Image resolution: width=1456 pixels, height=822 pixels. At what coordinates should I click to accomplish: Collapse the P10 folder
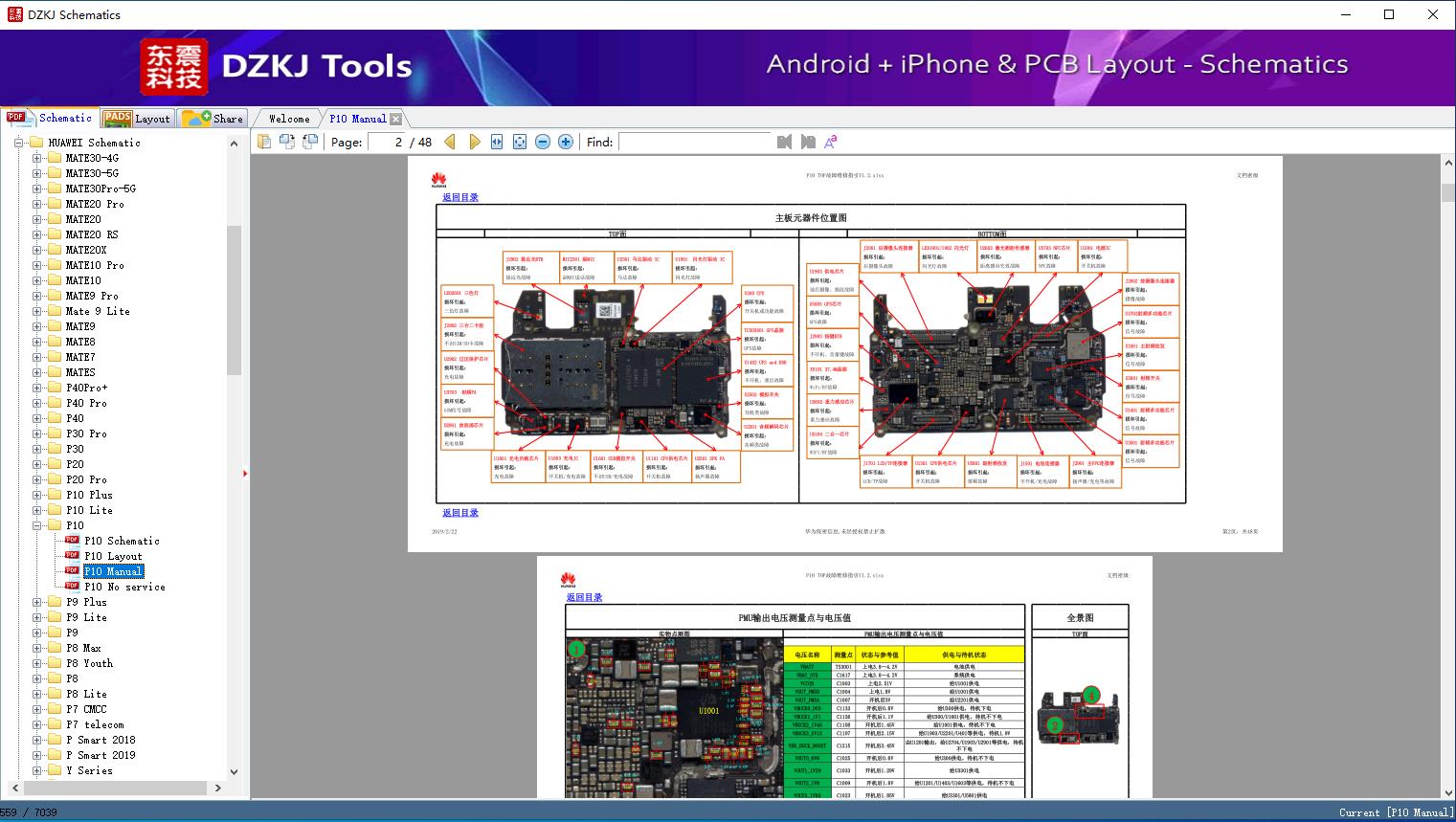(36, 525)
